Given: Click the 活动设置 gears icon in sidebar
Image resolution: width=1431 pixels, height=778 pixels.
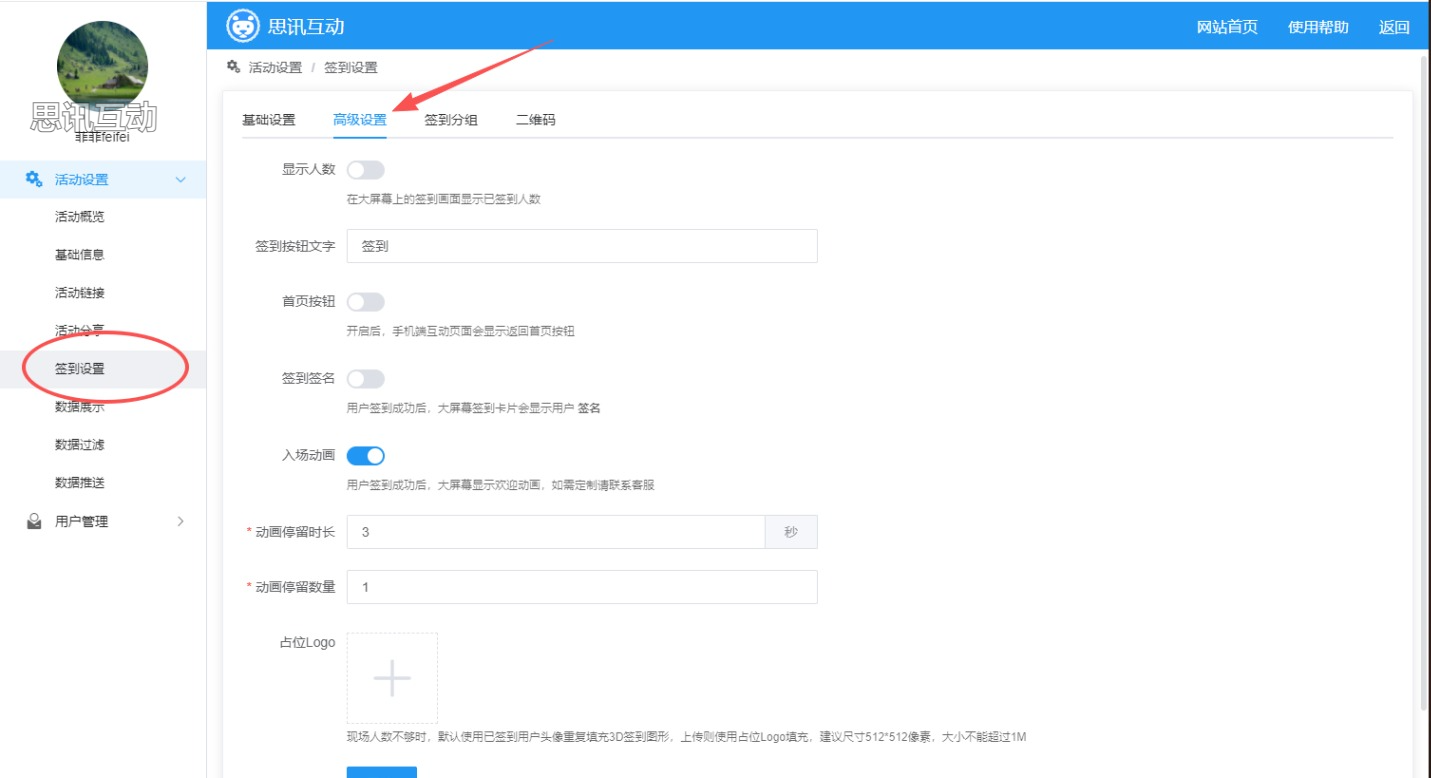Looking at the screenshot, I should tap(34, 180).
